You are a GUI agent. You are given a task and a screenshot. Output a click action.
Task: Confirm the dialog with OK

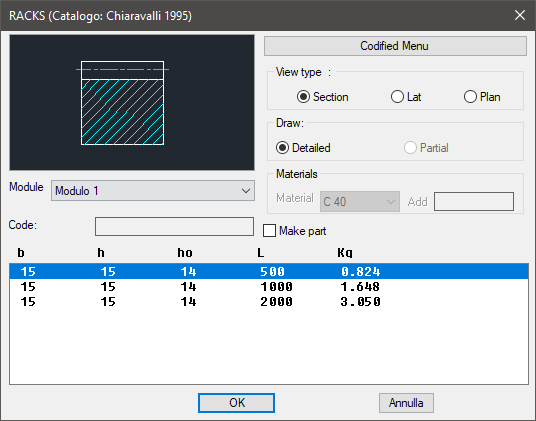tap(237, 403)
